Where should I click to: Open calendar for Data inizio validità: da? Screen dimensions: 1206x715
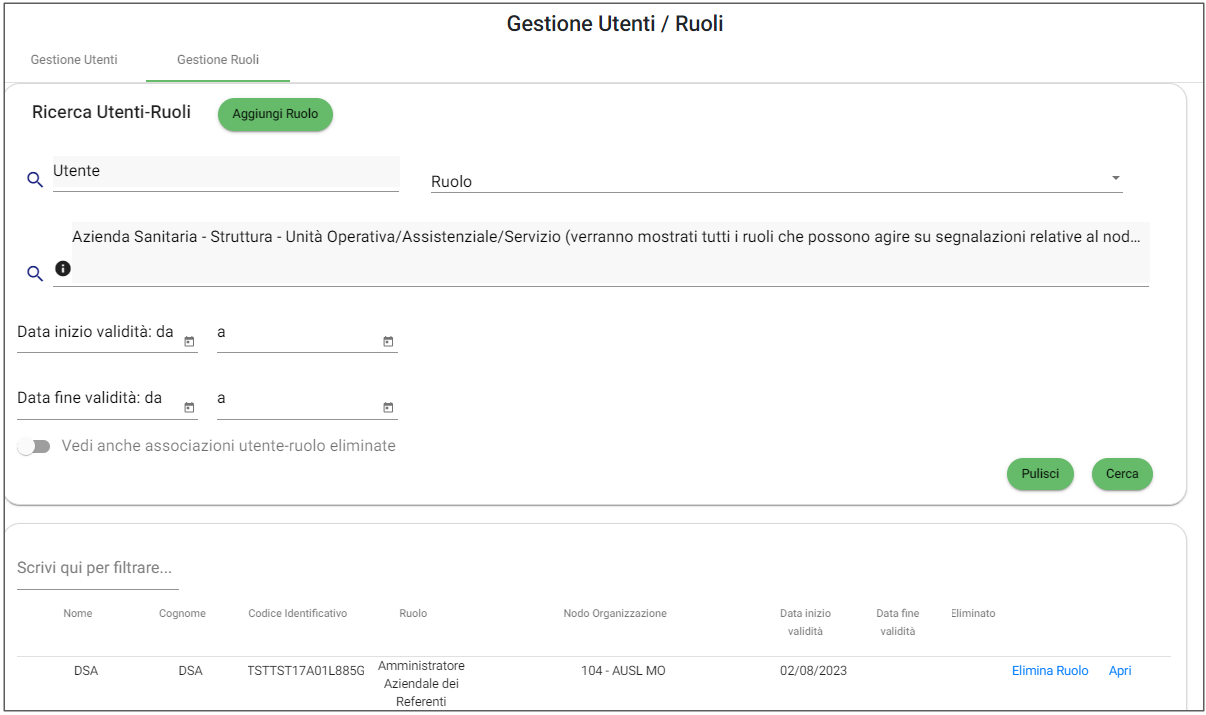point(189,342)
